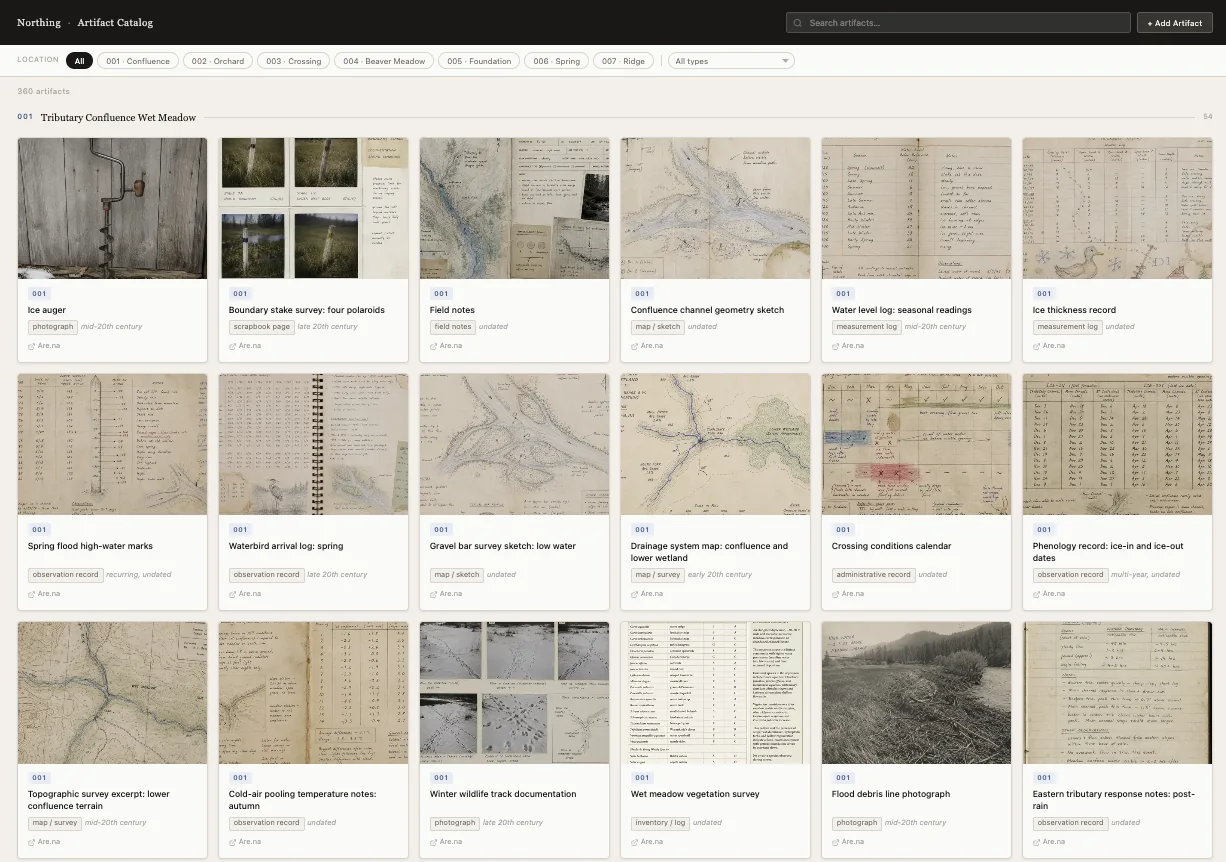Click title 'Phenology record: ice-in and ice-out dates'
The height and width of the screenshot is (862, 1226).
pyautogui.click(x=1108, y=552)
